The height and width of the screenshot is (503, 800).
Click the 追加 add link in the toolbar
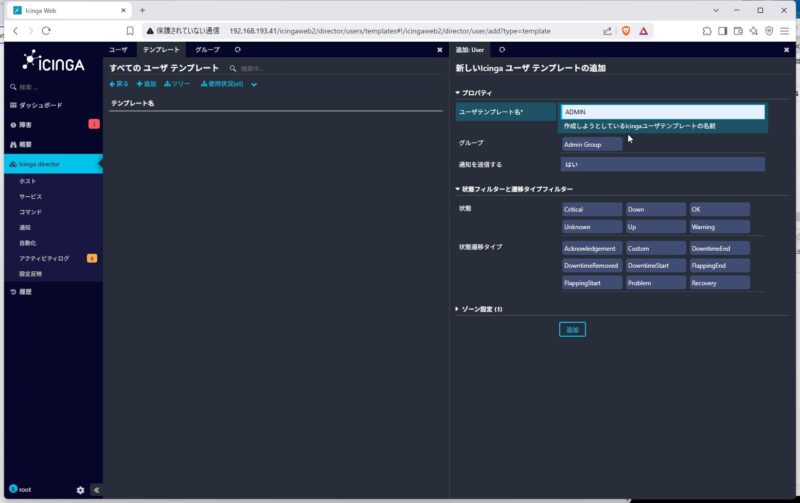(146, 84)
